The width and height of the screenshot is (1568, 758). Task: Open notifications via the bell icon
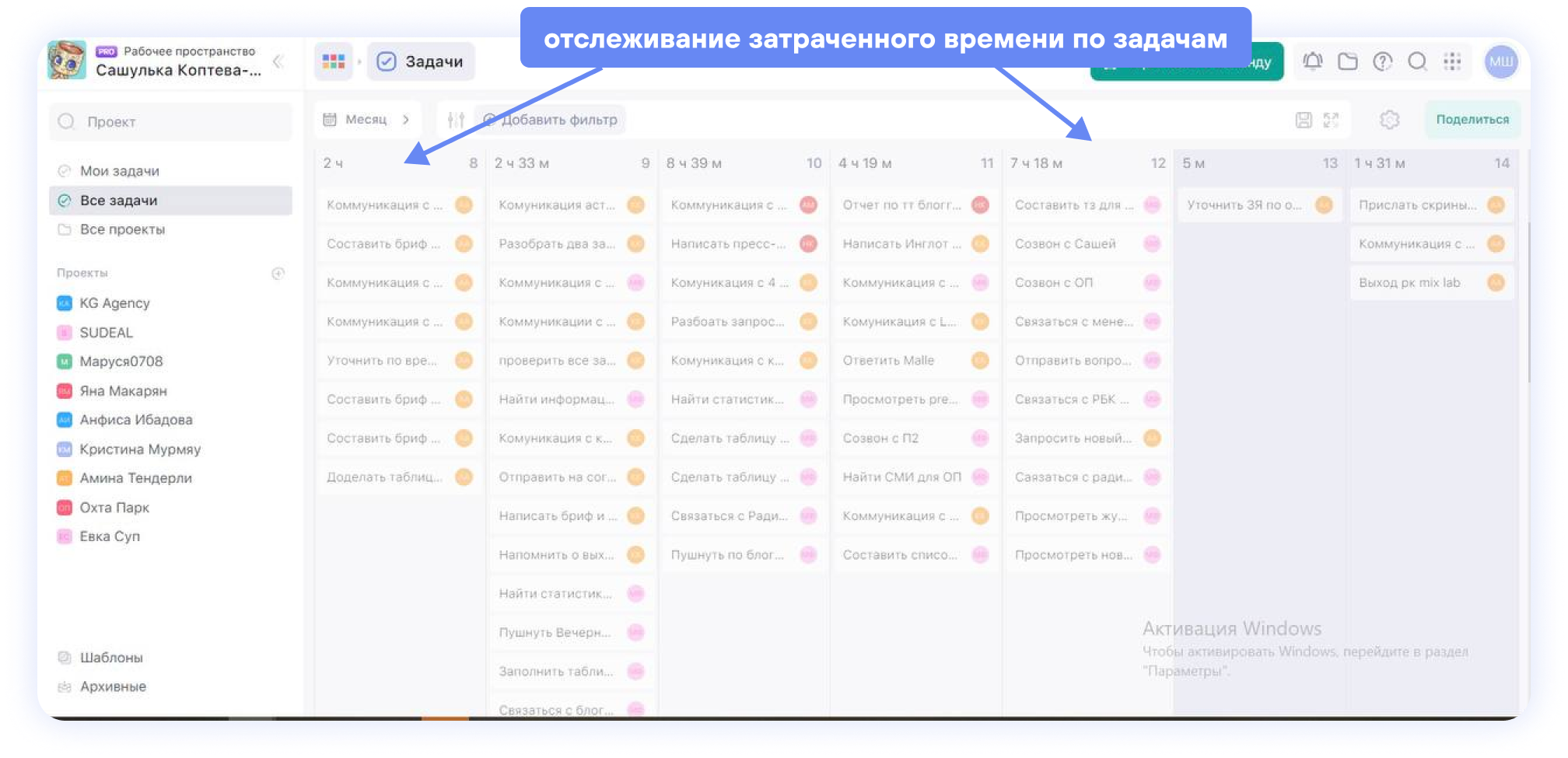point(1312,61)
